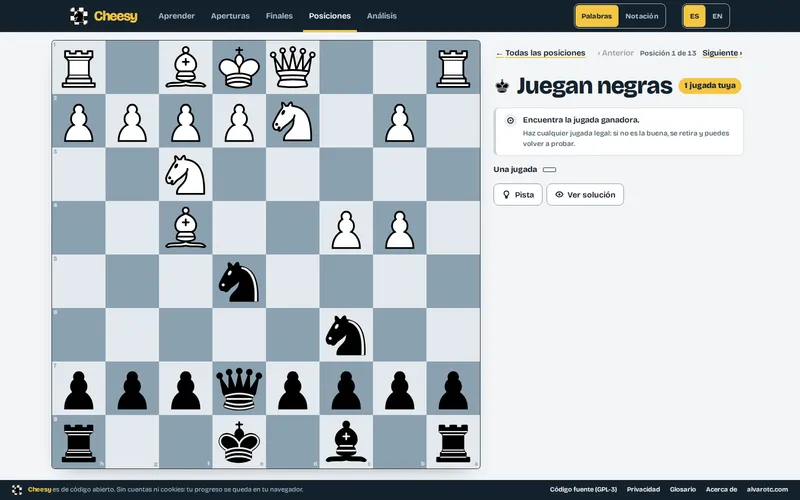This screenshot has width=800, height=500.
Task: Select the black pawn on d7
Action: [x=292, y=388]
